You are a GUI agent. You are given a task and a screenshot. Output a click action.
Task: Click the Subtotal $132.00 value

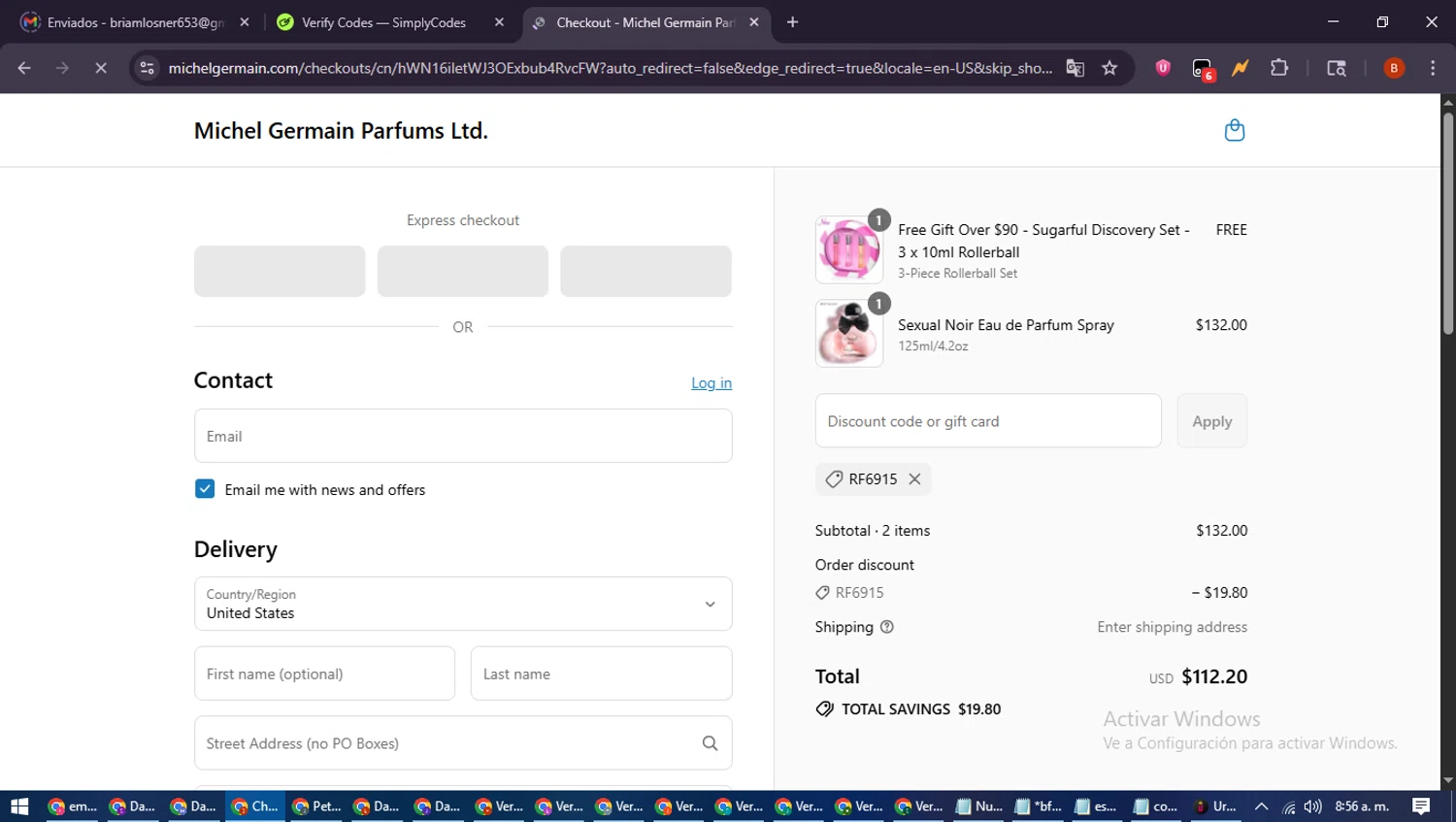point(1221,531)
